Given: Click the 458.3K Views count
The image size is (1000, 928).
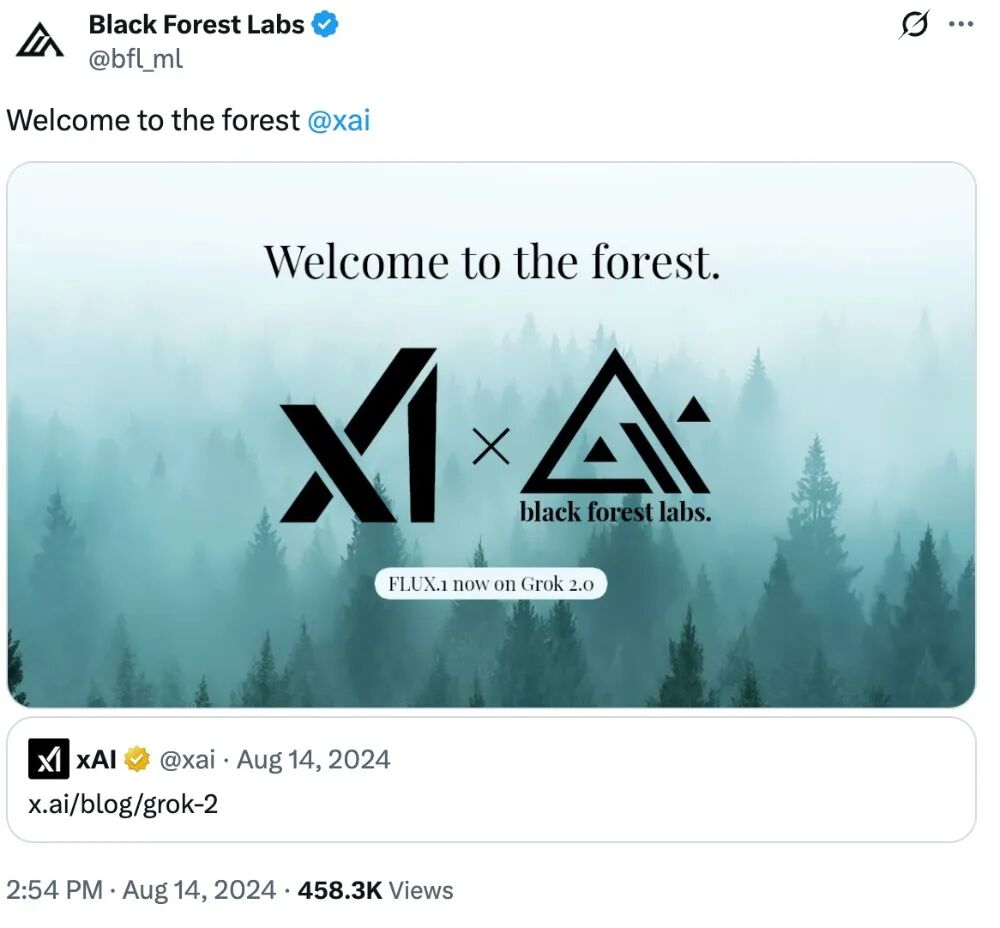Looking at the screenshot, I should tap(376, 890).
